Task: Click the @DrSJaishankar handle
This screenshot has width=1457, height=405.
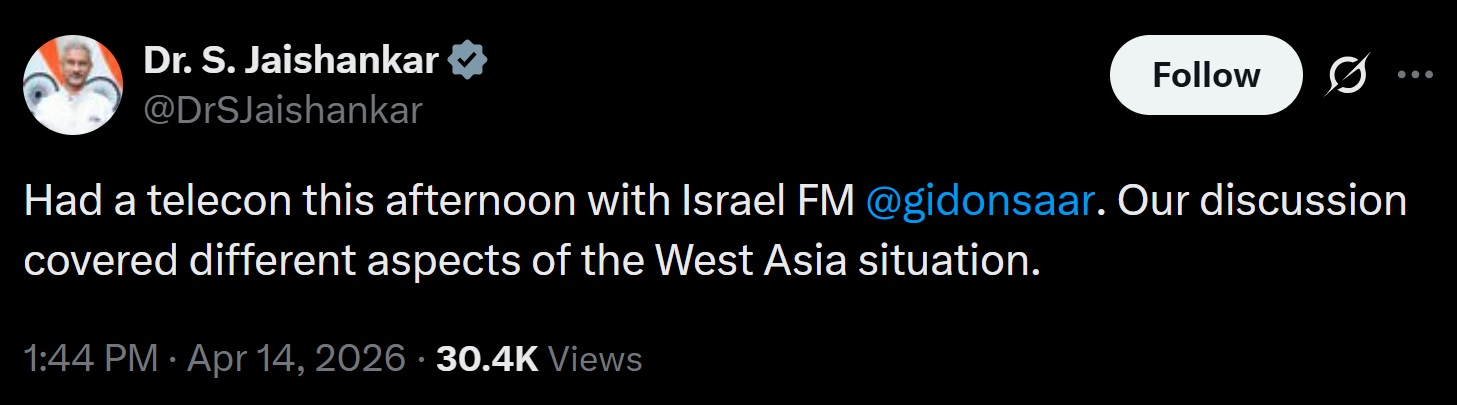Action: (x=283, y=111)
